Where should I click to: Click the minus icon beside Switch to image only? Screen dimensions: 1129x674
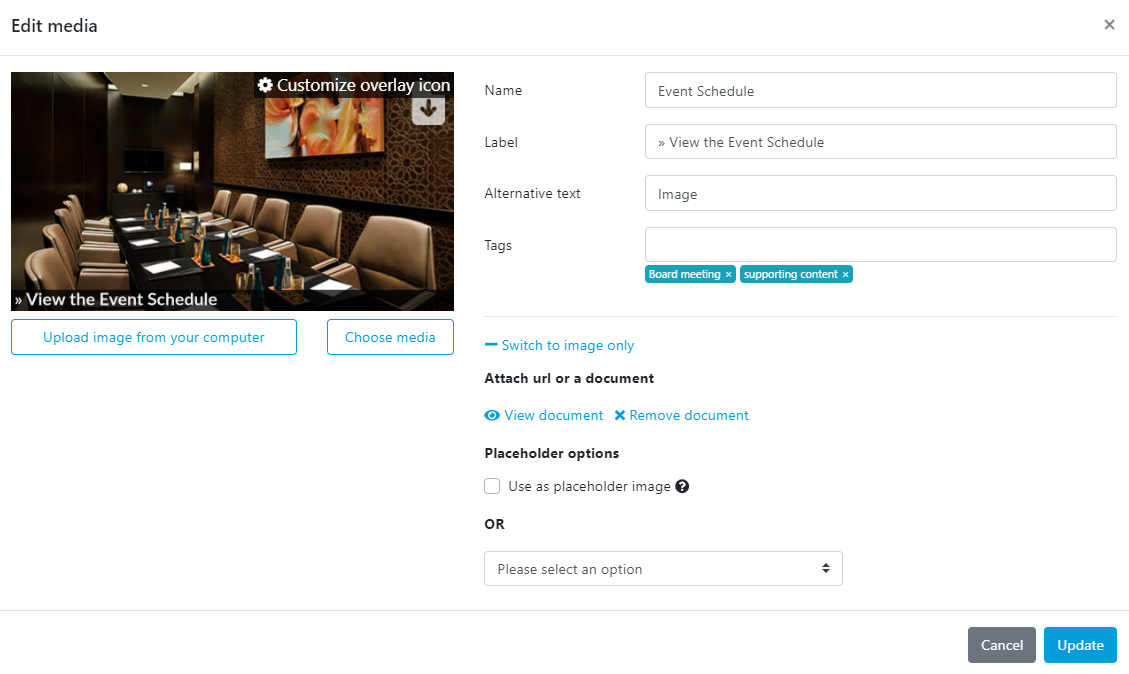tap(491, 345)
